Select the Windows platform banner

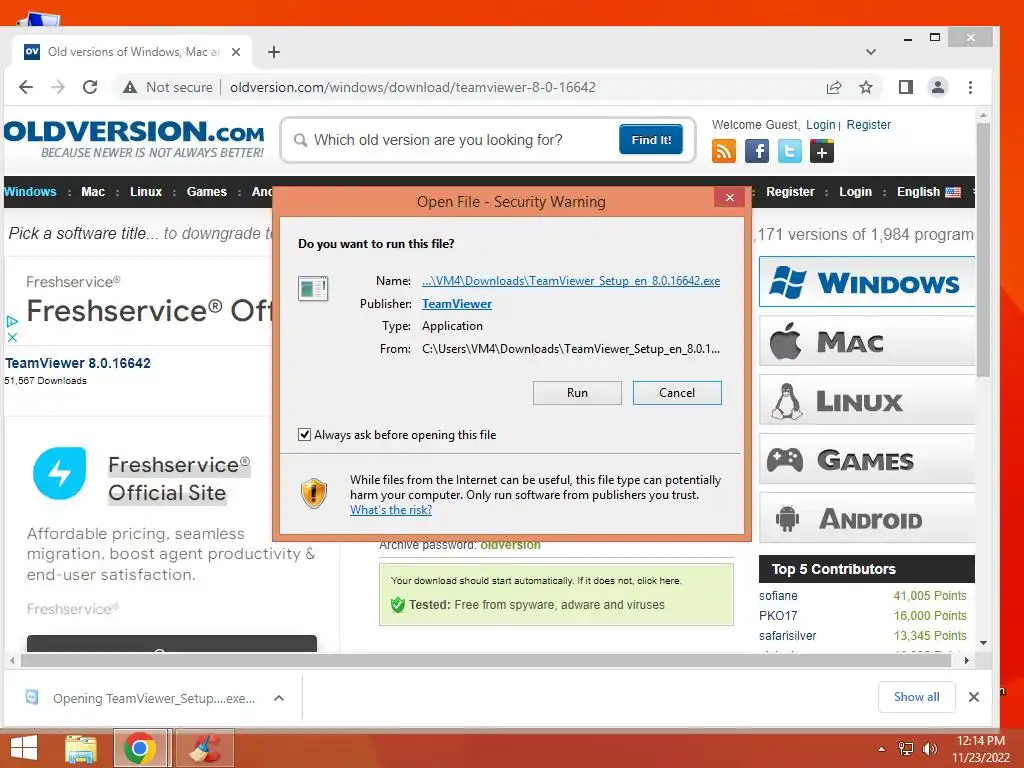click(x=867, y=282)
